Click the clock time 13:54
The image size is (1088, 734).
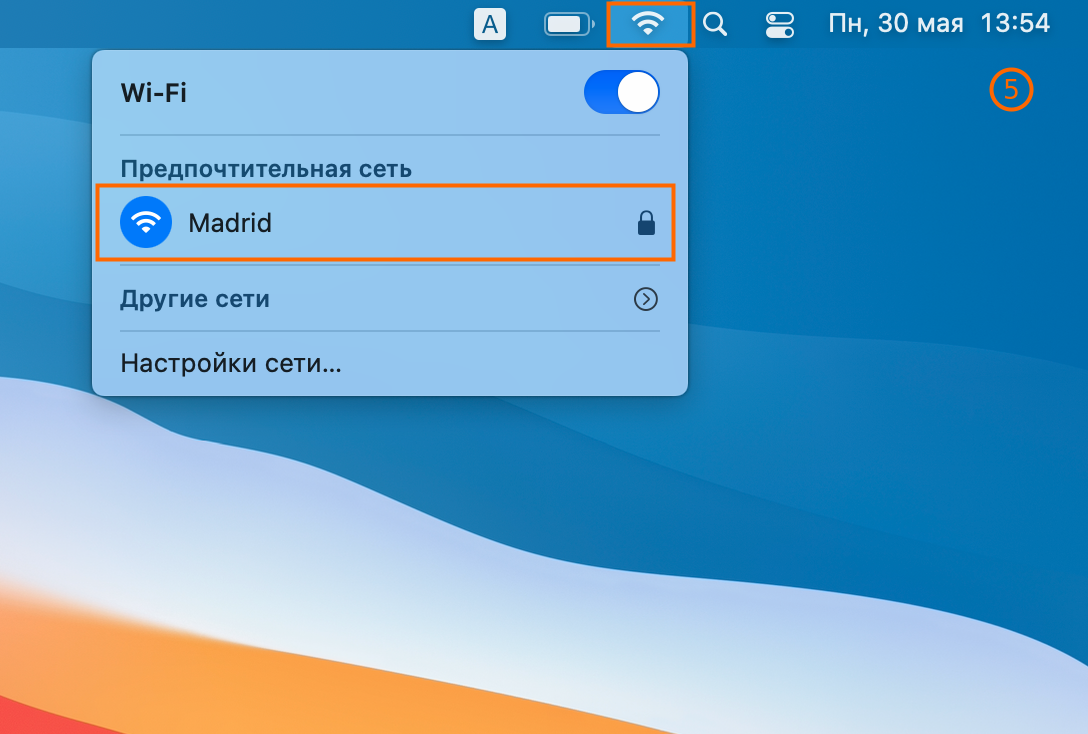[1015, 24]
